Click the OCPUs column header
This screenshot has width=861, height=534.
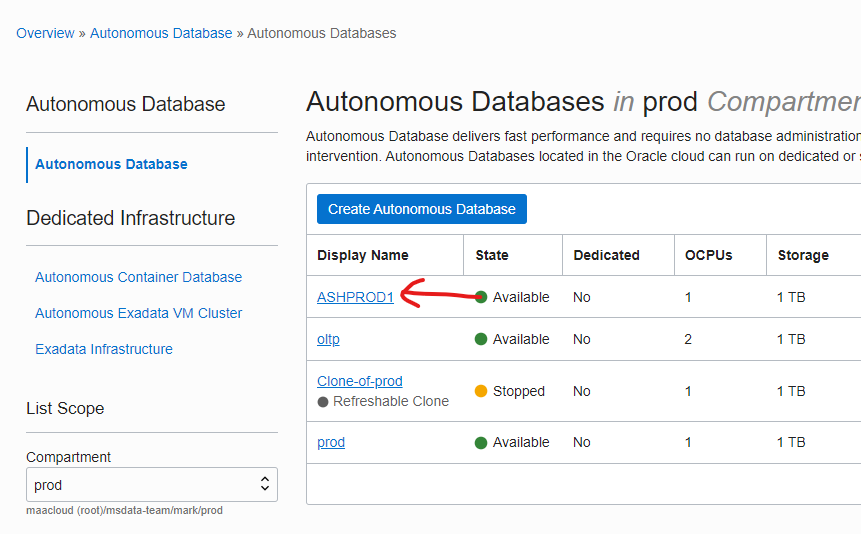coord(708,255)
